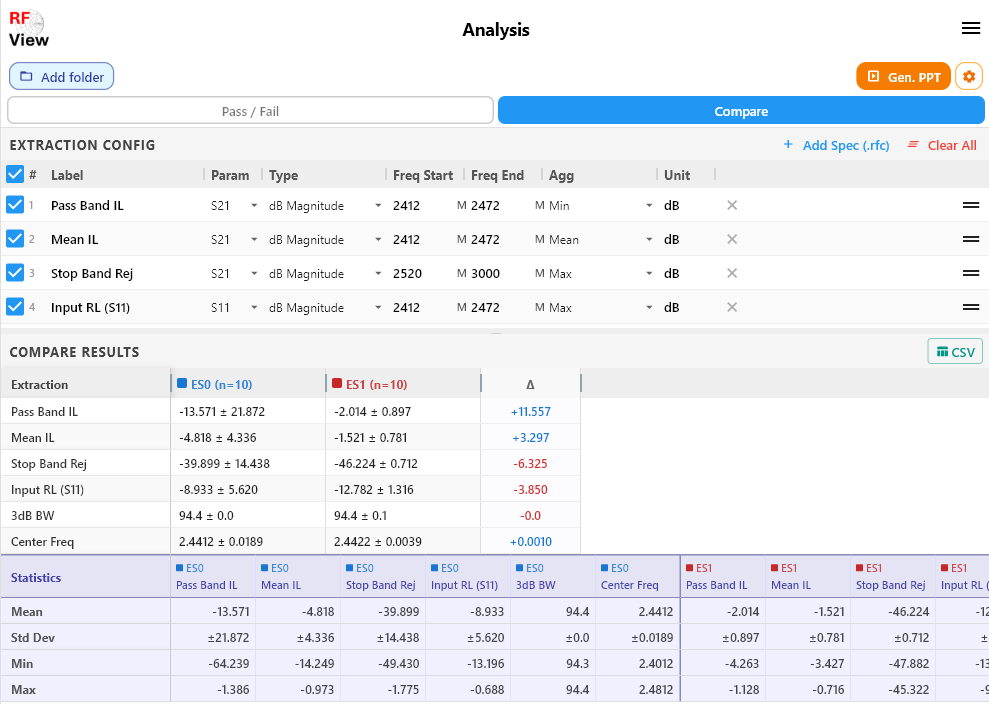Uncheck the Pass Band IL row checkbox

click(15, 204)
